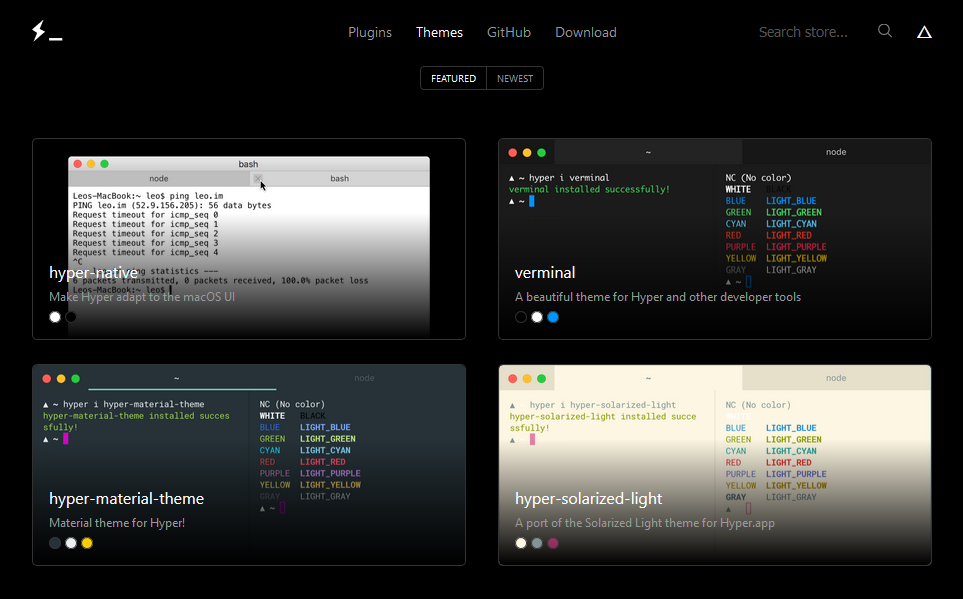Select dark gray swatch under hyper-material-theme

coord(55,543)
